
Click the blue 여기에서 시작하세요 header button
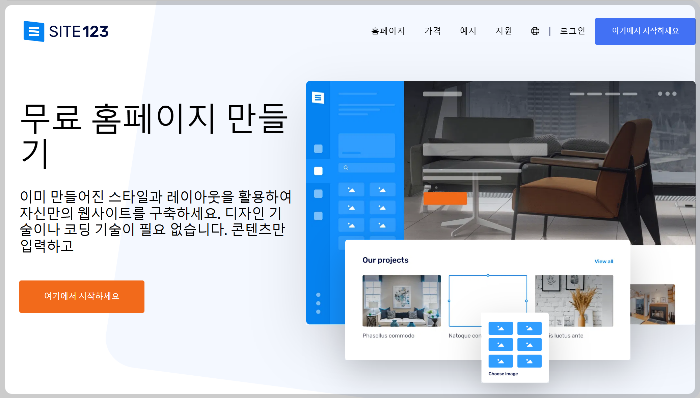point(645,31)
